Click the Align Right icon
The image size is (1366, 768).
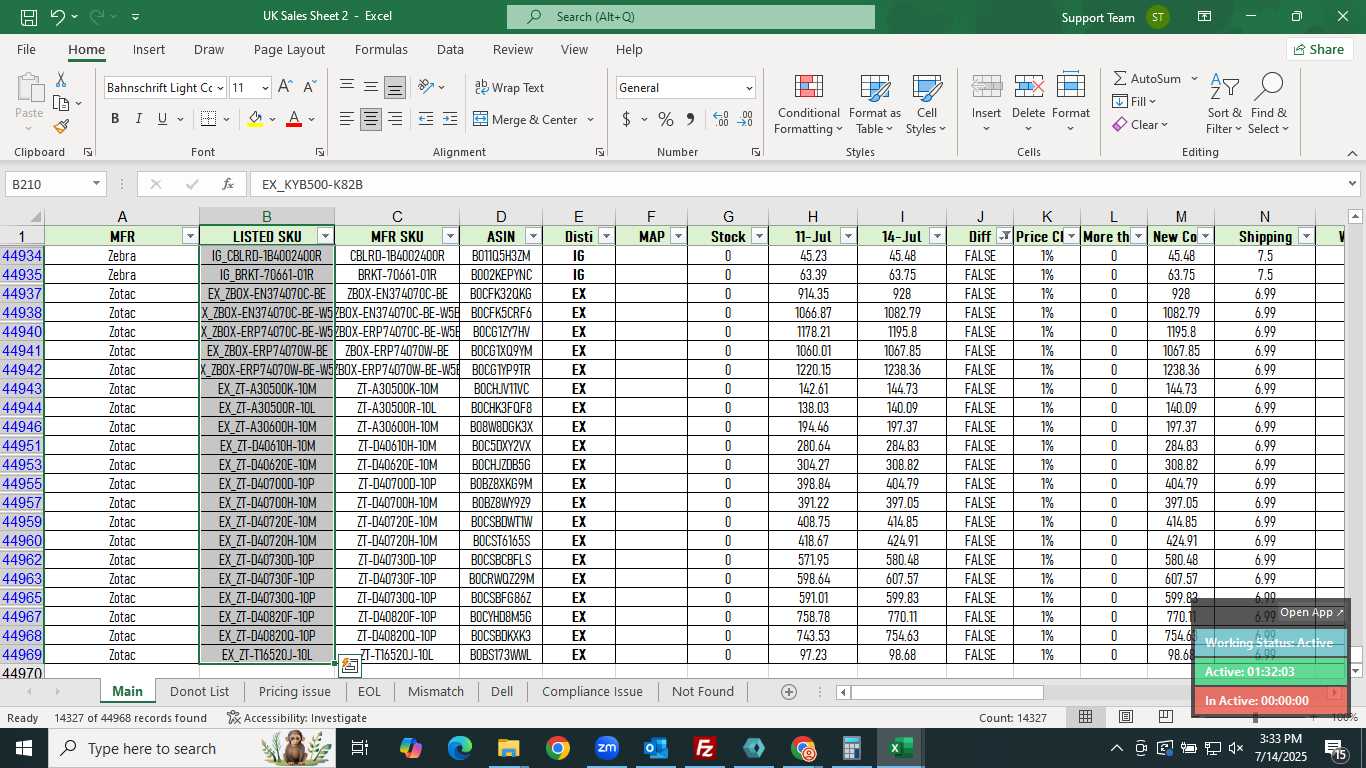(395, 119)
